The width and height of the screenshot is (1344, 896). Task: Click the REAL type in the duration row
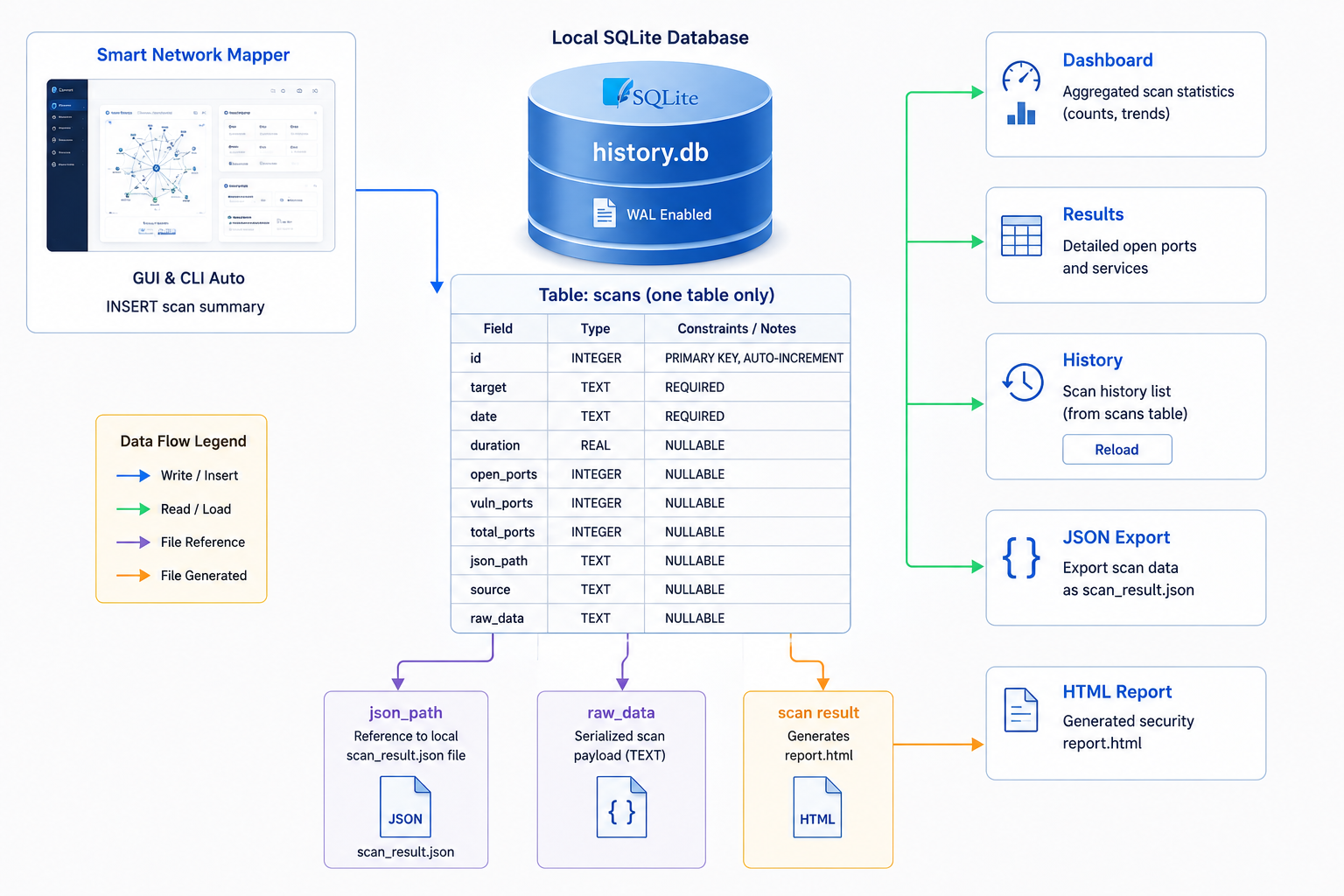[596, 445]
